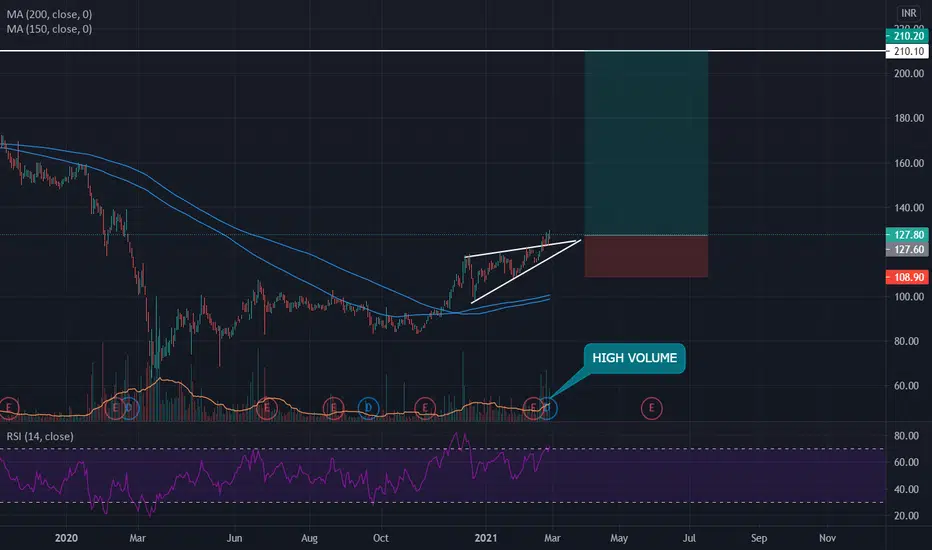Click the 180.00 price scale label
932x550 pixels.
[909, 118]
